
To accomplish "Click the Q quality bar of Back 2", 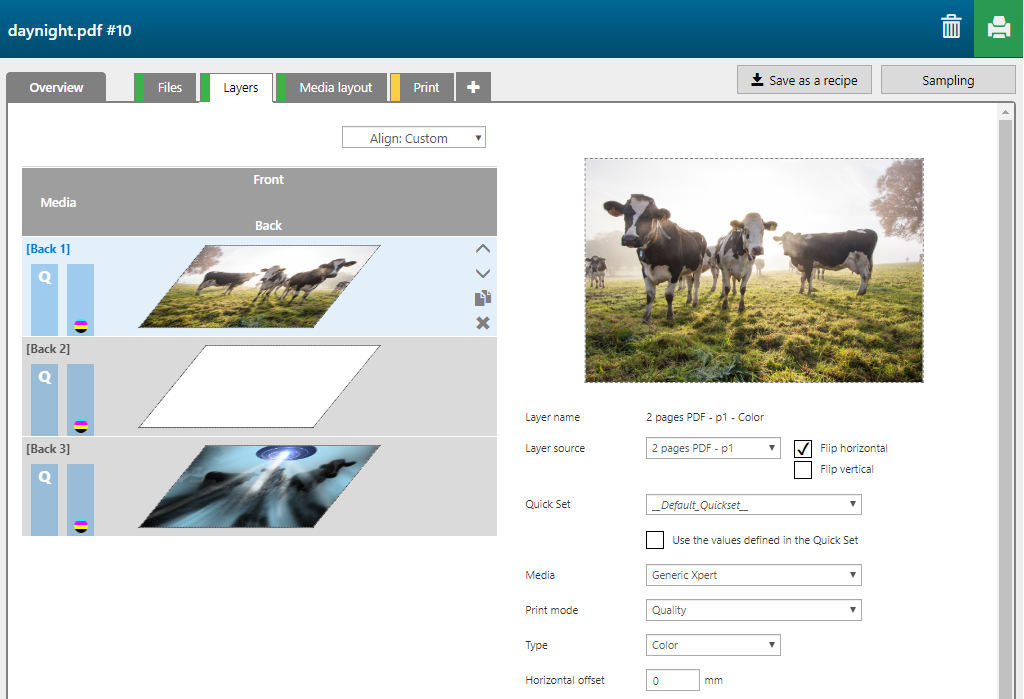I will coord(45,400).
